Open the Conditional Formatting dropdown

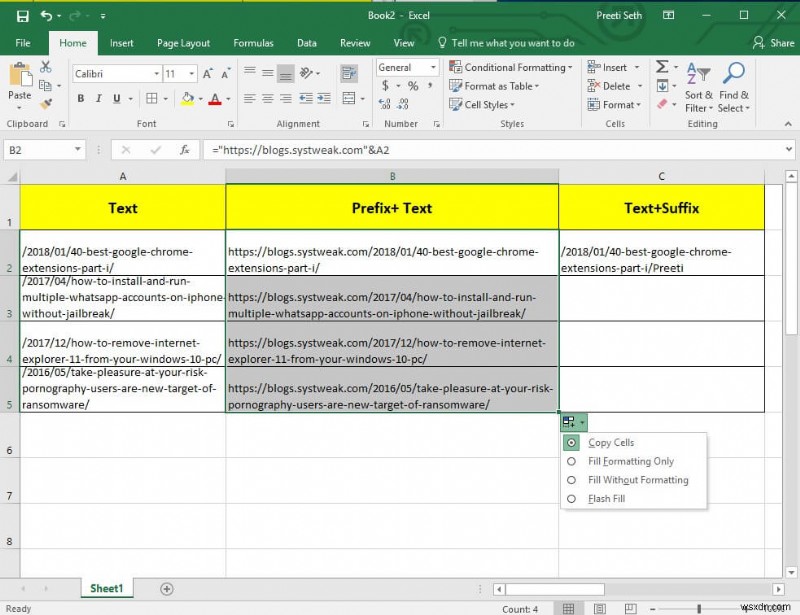[510, 67]
